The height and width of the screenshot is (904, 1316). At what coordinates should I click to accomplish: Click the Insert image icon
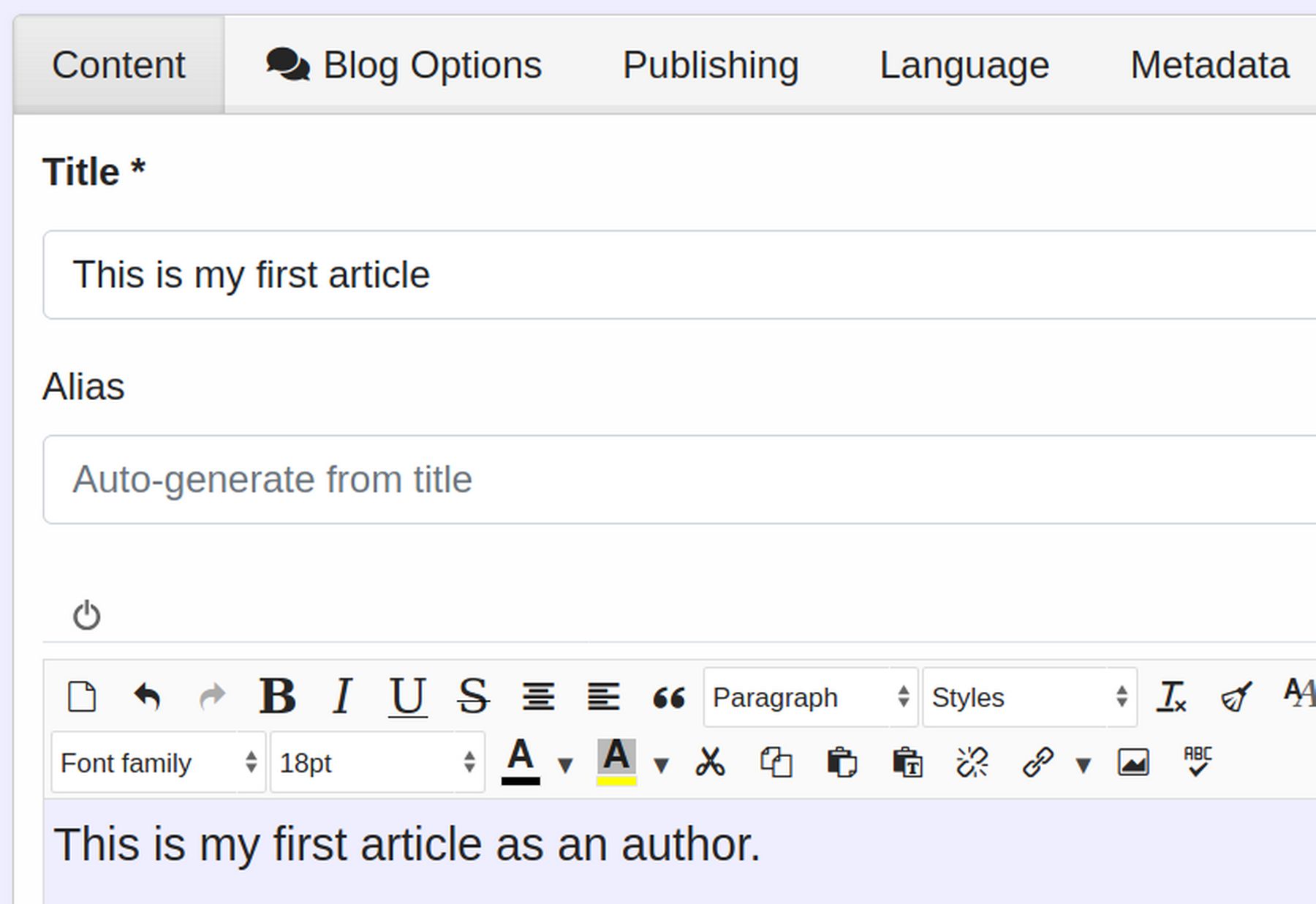(1132, 762)
